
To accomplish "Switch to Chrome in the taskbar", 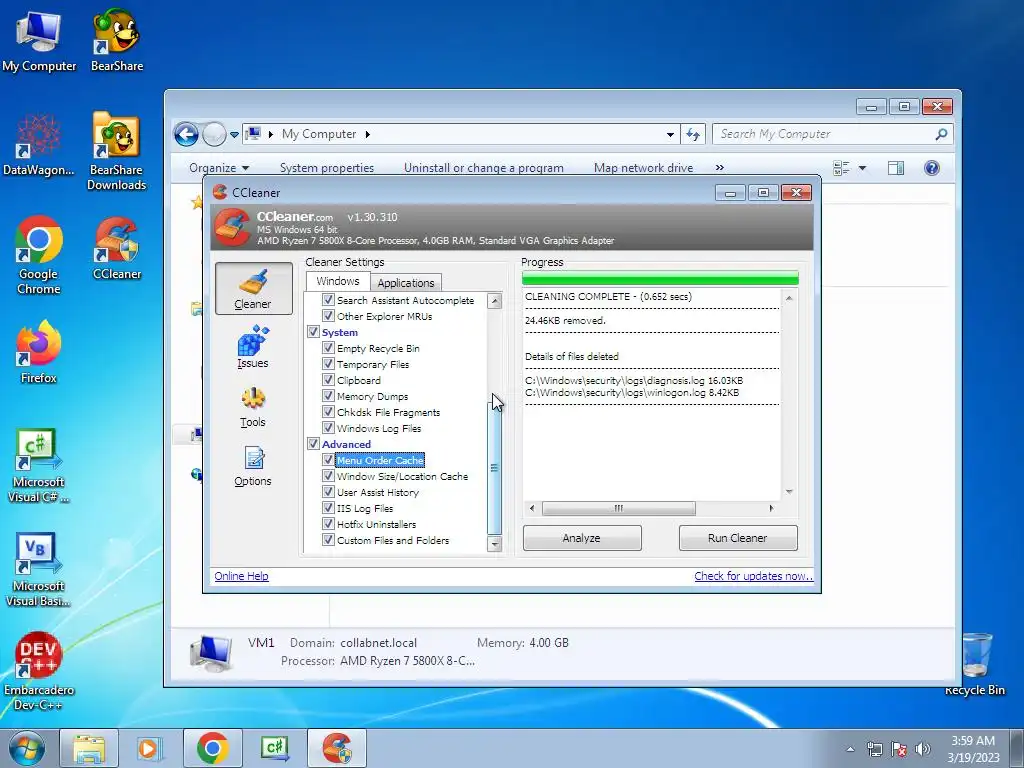I will click(213, 748).
